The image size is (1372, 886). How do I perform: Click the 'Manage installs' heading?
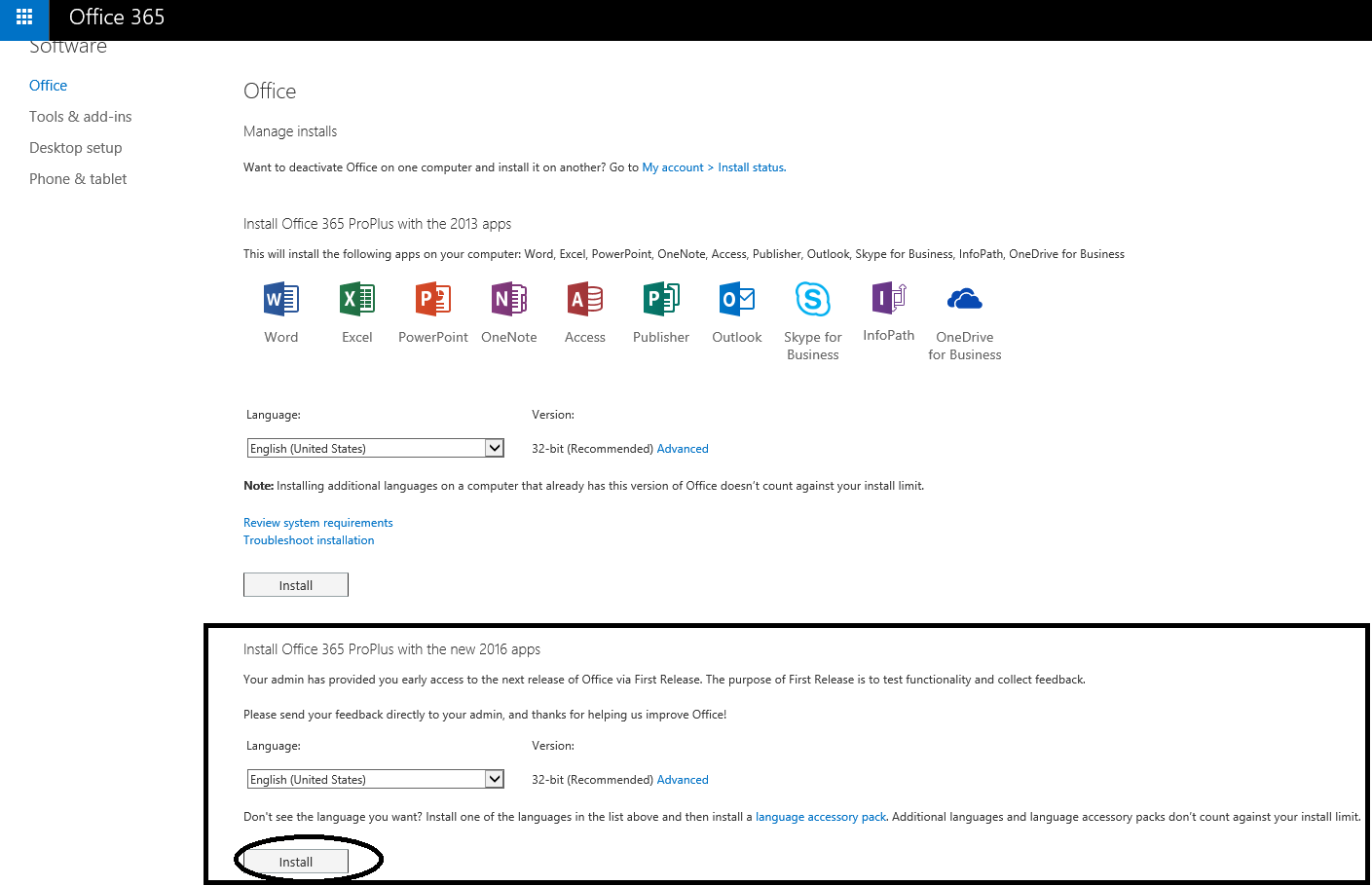(290, 131)
